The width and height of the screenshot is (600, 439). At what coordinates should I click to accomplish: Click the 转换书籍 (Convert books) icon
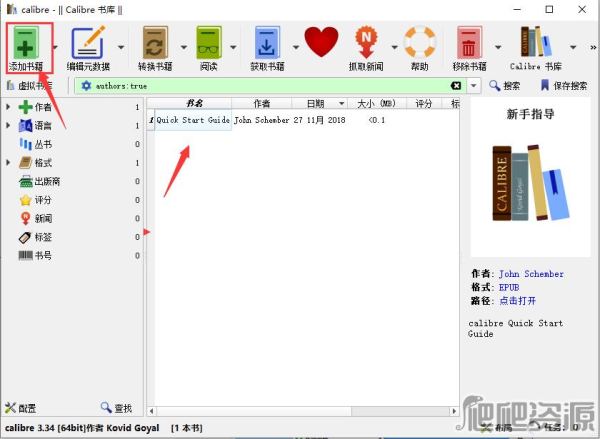pyautogui.click(x=155, y=44)
